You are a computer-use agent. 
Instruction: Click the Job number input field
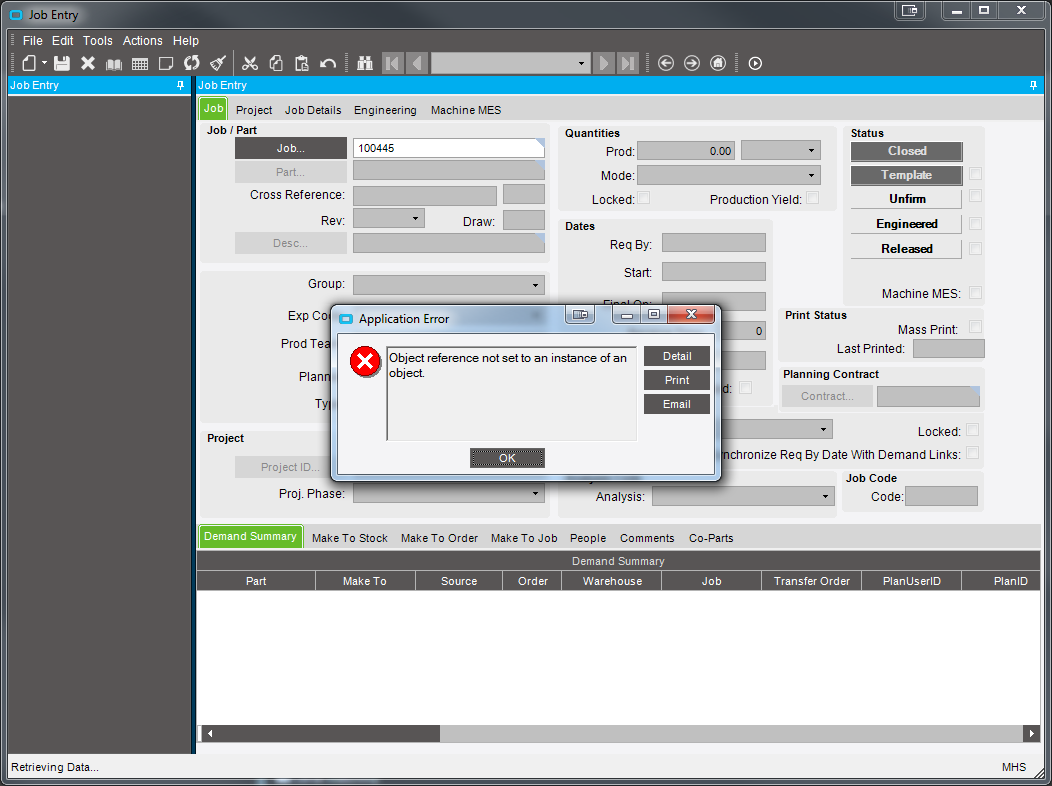tap(448, 148)
